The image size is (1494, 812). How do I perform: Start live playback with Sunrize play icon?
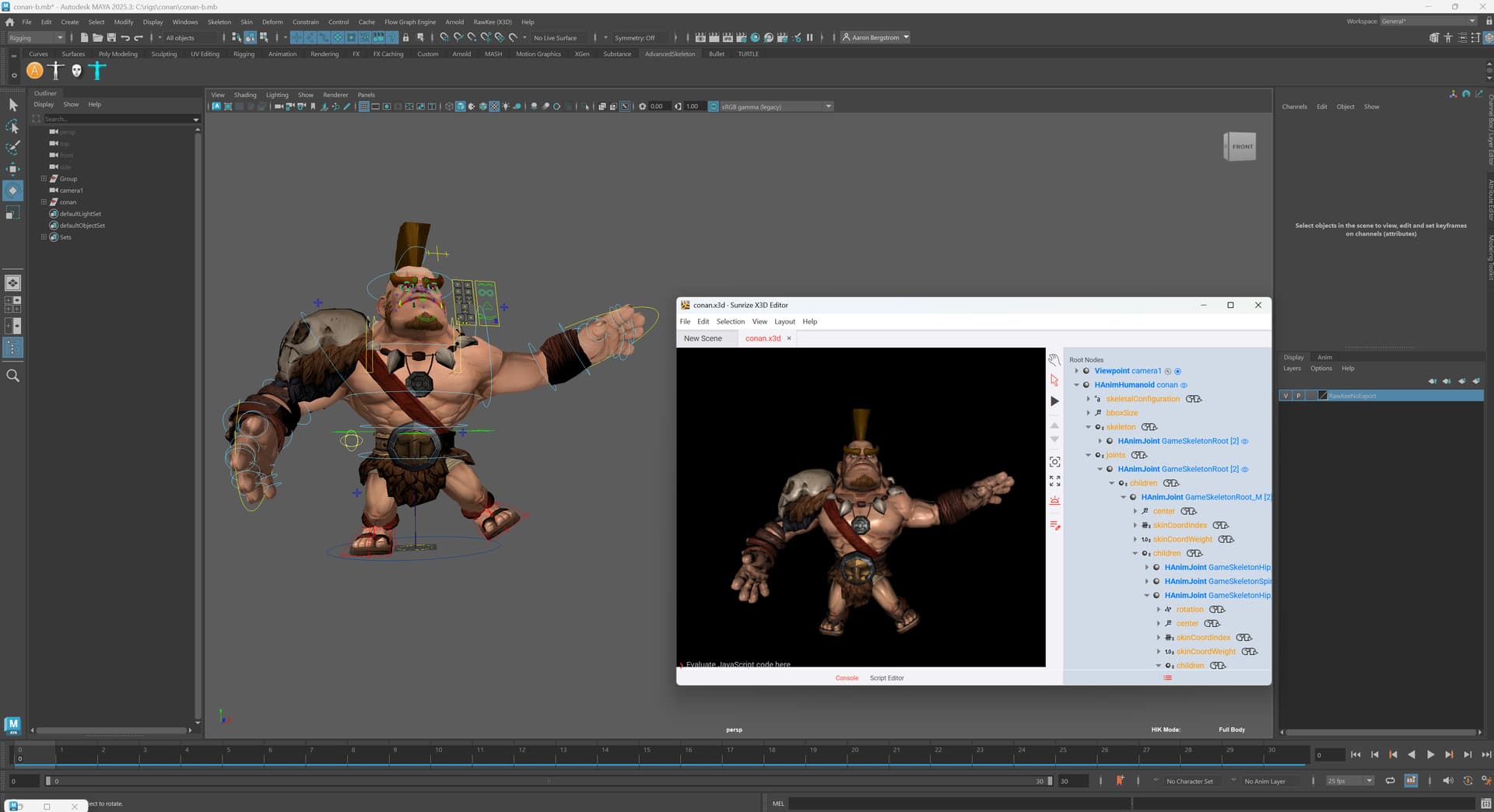(x=1054, y=401)
